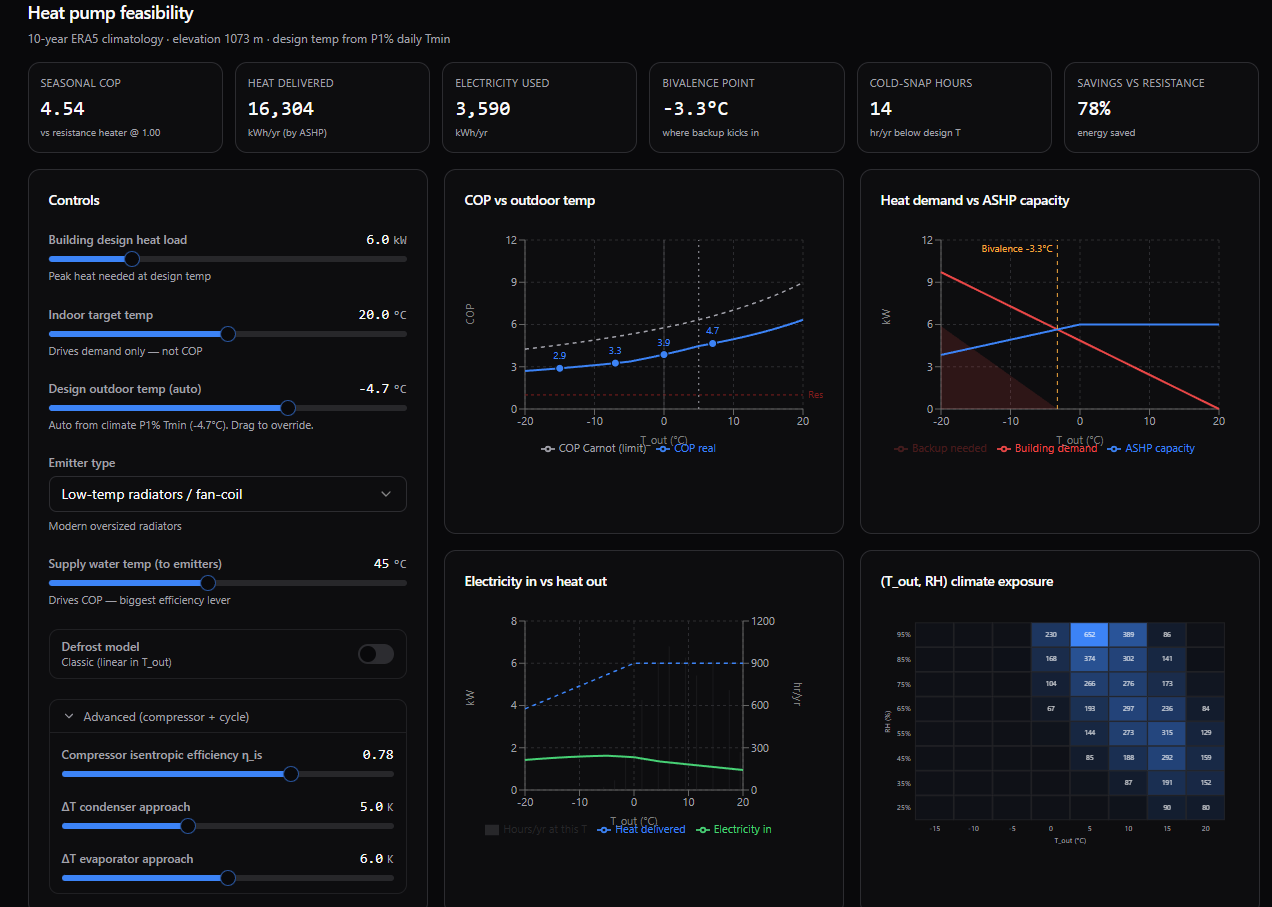Viewport: 1272px width, 907px height.
Task: Click the '(T_out, RH) climate exposure' title
Action: tap(967, 581)
